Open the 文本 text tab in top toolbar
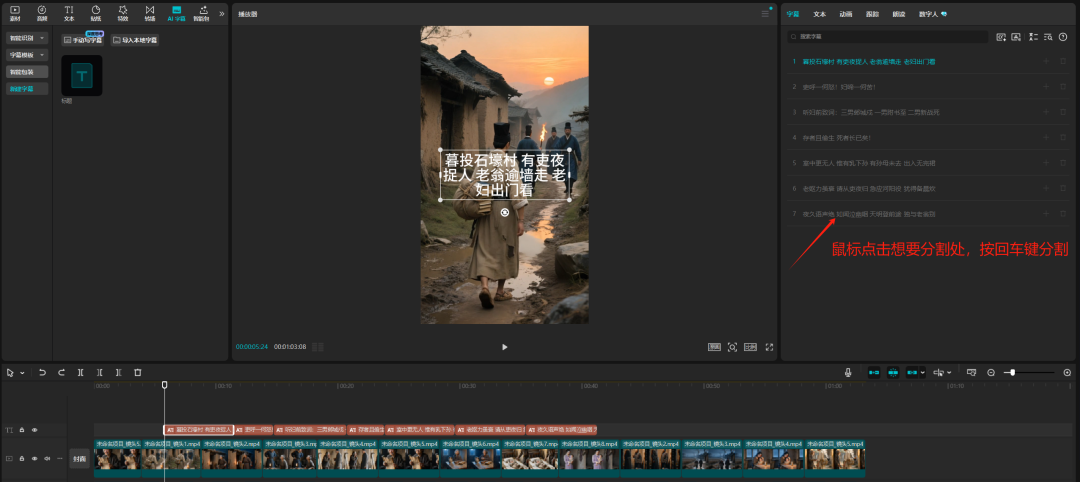 point(69,13)
